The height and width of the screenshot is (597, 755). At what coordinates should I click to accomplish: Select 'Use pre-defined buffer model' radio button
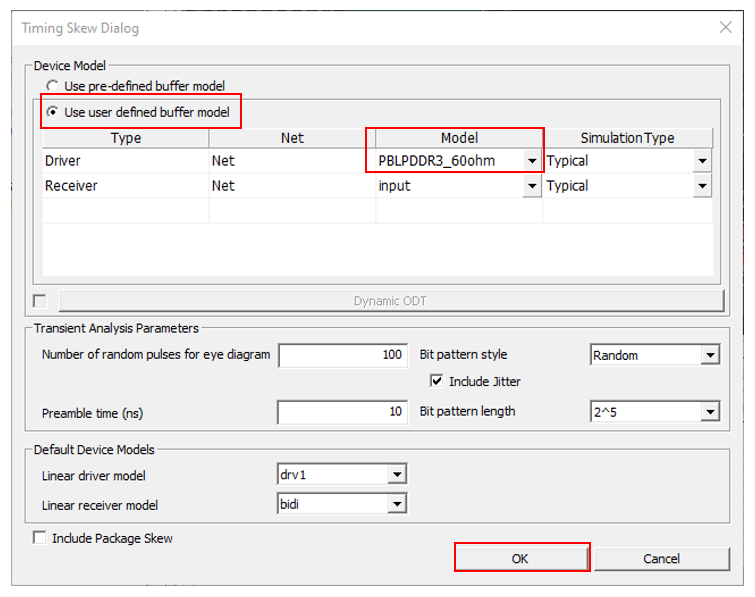click(53, 86)
